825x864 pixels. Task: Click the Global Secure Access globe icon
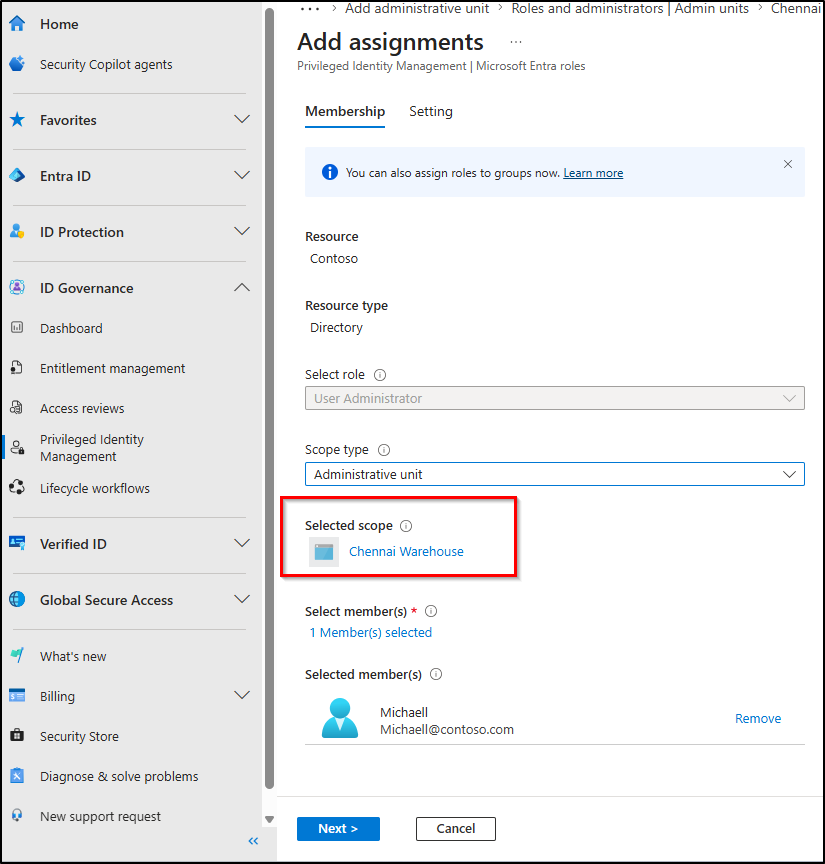[17, 600]
